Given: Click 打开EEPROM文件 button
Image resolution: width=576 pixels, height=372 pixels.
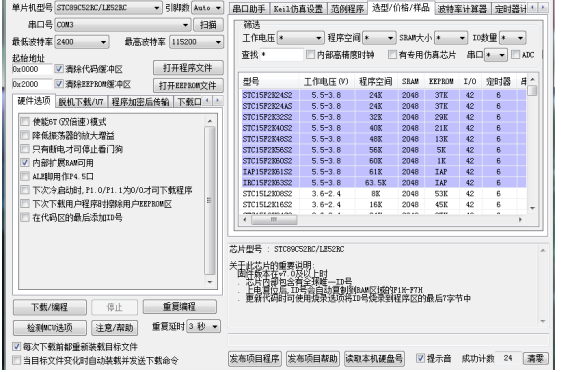Looking at the screenshot, I should [188, 86].
